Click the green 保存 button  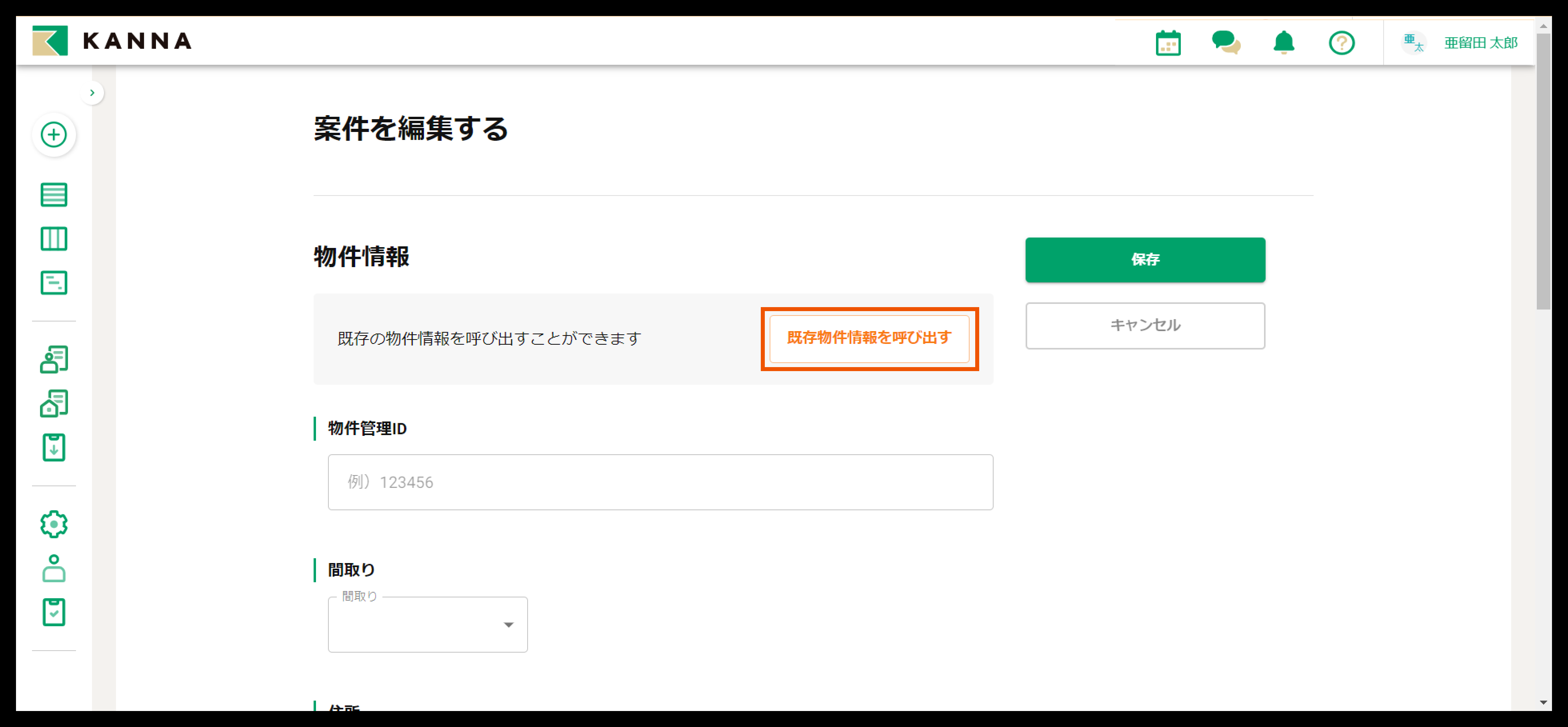(x=1144, y=260)
